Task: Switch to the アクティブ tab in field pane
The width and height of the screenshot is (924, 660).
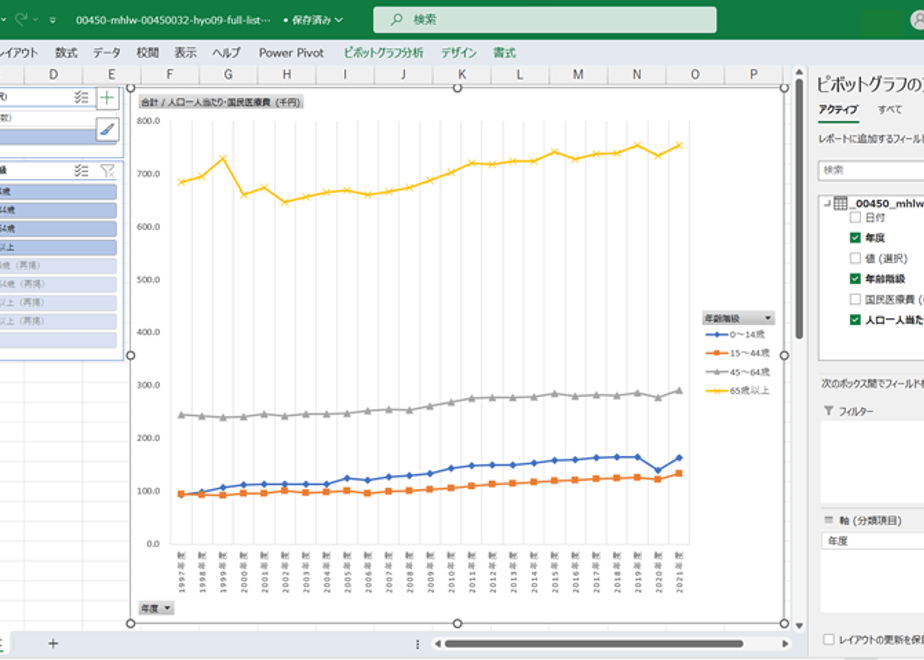Action: click(838, 110)
